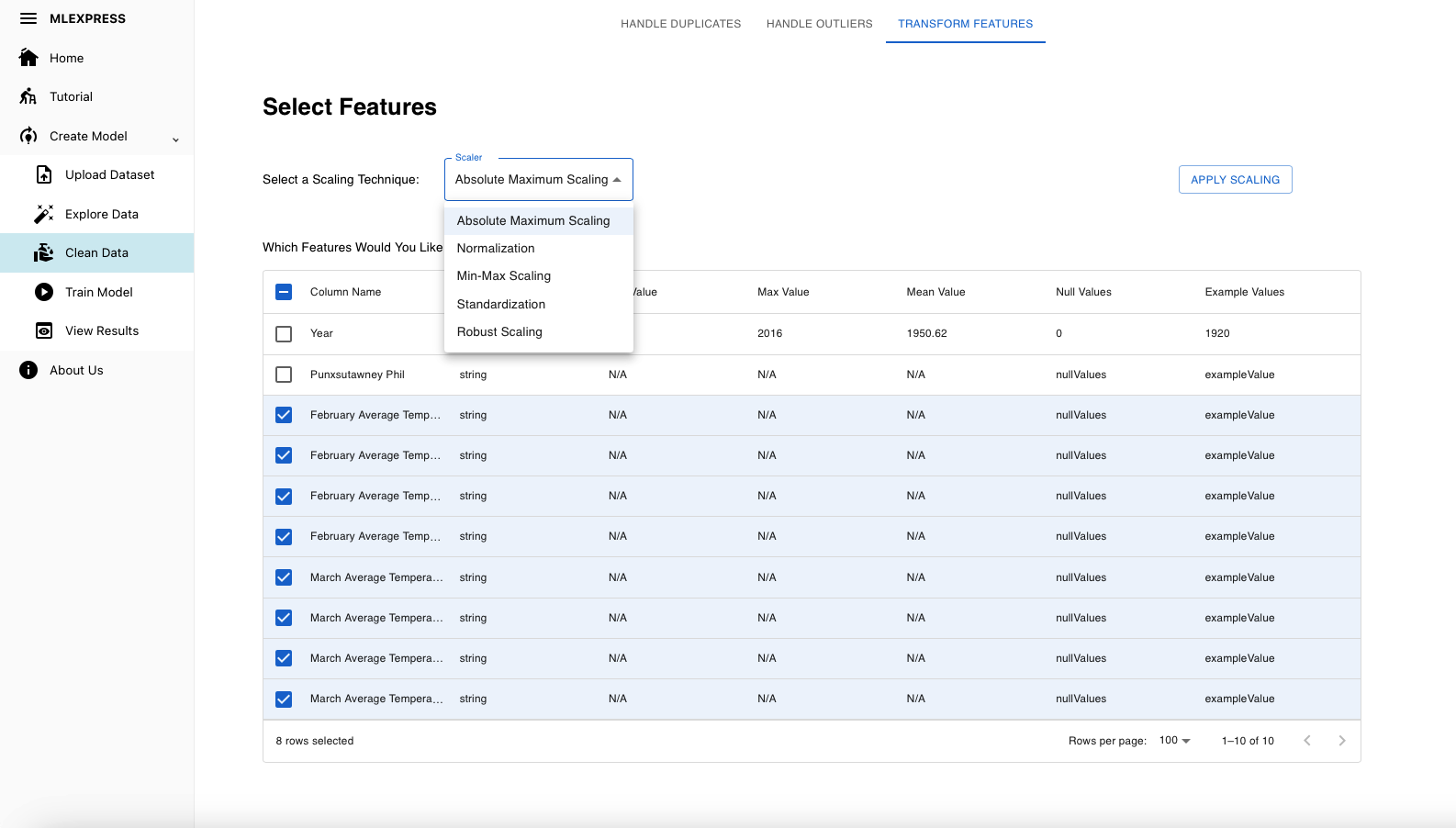Choose Normalization from scaler list

539,249
